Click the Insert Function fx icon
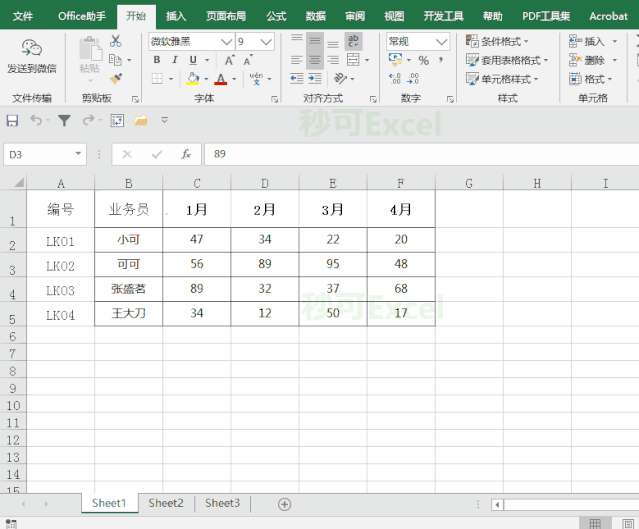This screenshot has width=639, height=529. click(x=186, y=154)
